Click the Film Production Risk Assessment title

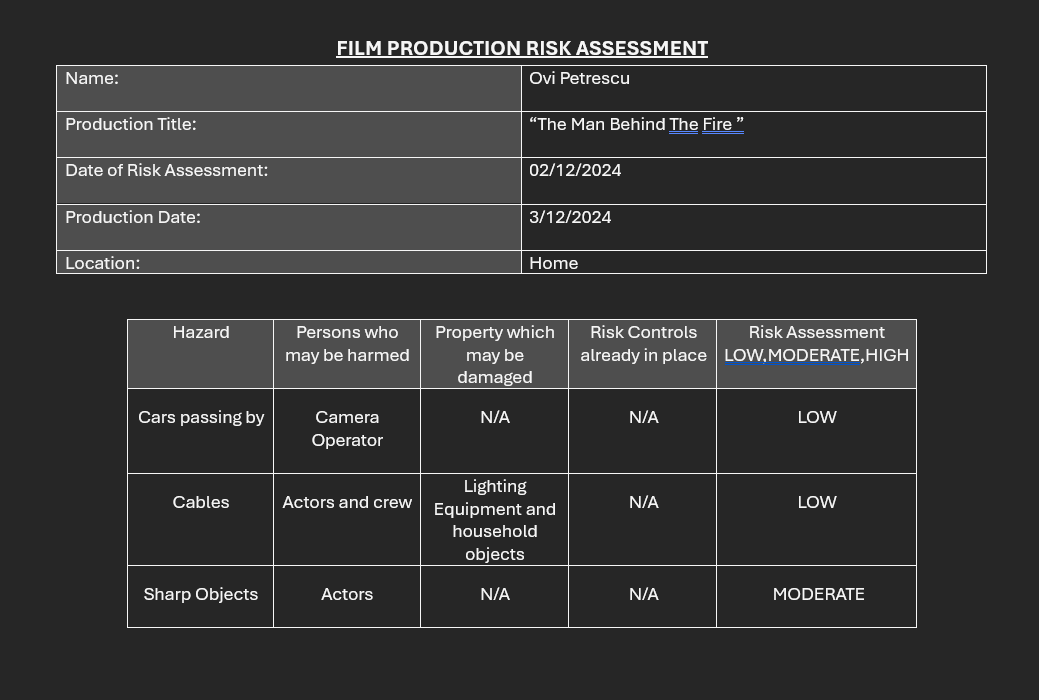521,48
